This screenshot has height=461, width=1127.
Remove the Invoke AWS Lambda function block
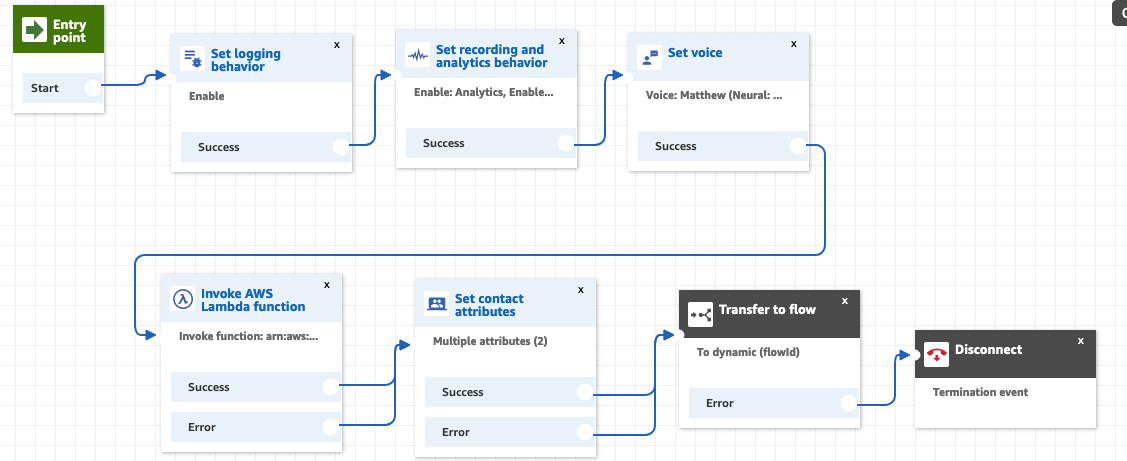(327, 285)
